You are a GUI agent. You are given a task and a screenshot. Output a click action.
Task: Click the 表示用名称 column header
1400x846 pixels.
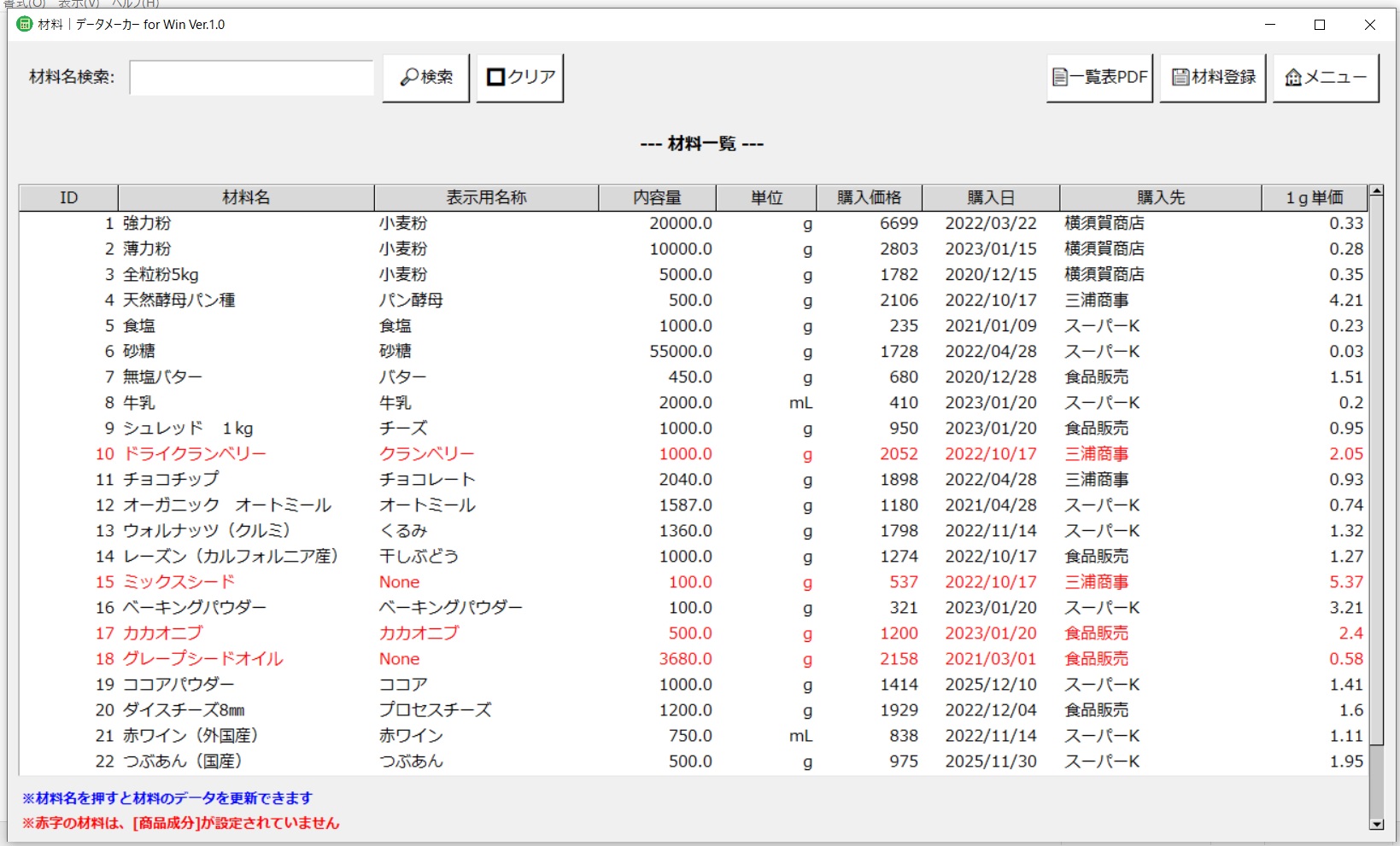click(486, 198)
